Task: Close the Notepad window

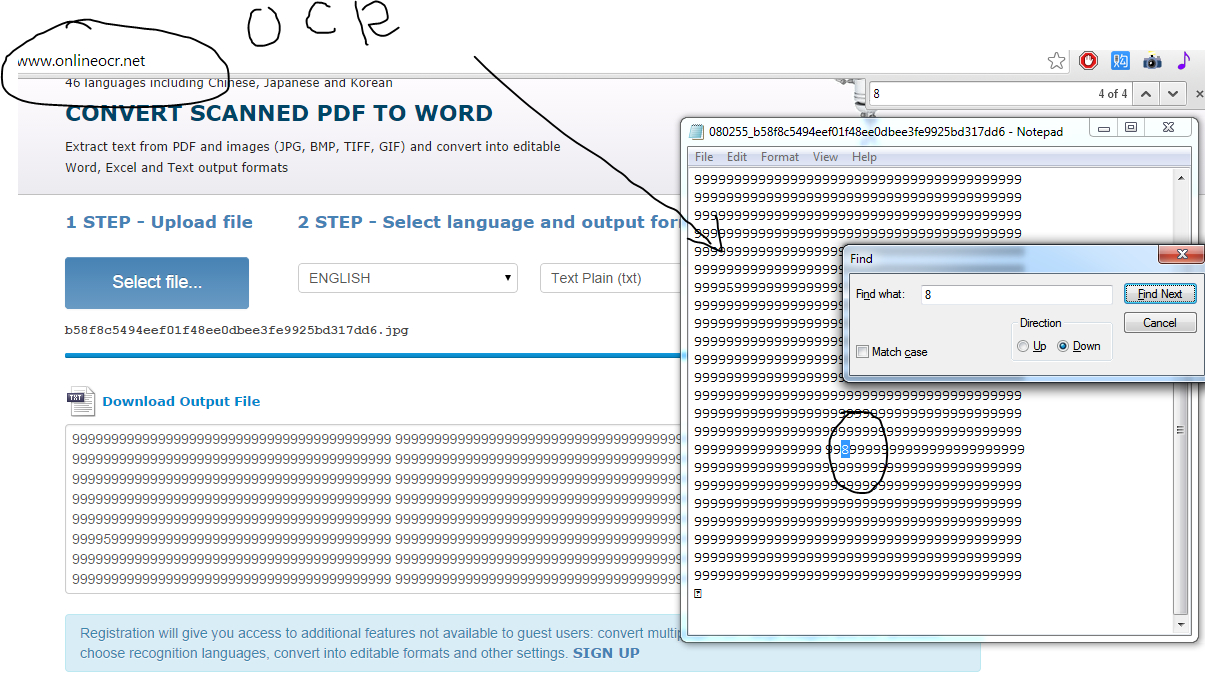Action: coord(1169,128)
